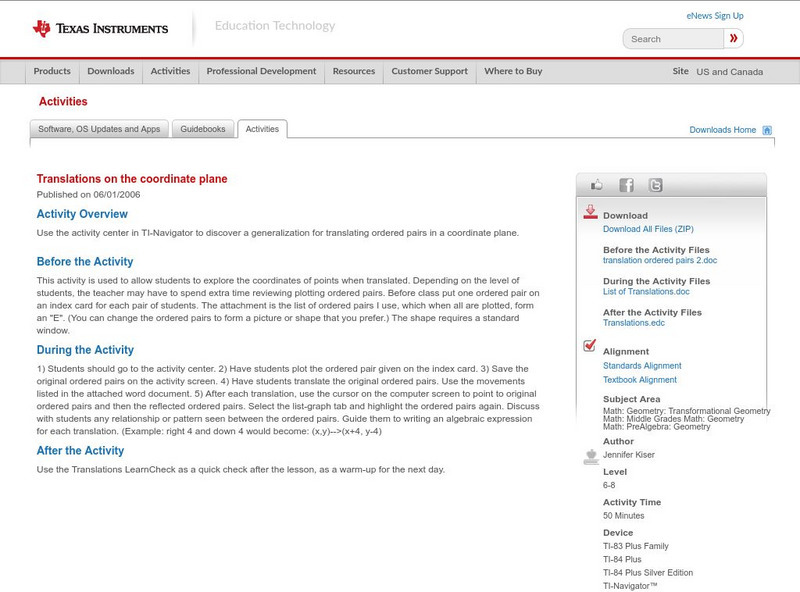Click Download All Files (ZIP)
The width and height of the screenshot is (800, 592).
pos(648,229)
